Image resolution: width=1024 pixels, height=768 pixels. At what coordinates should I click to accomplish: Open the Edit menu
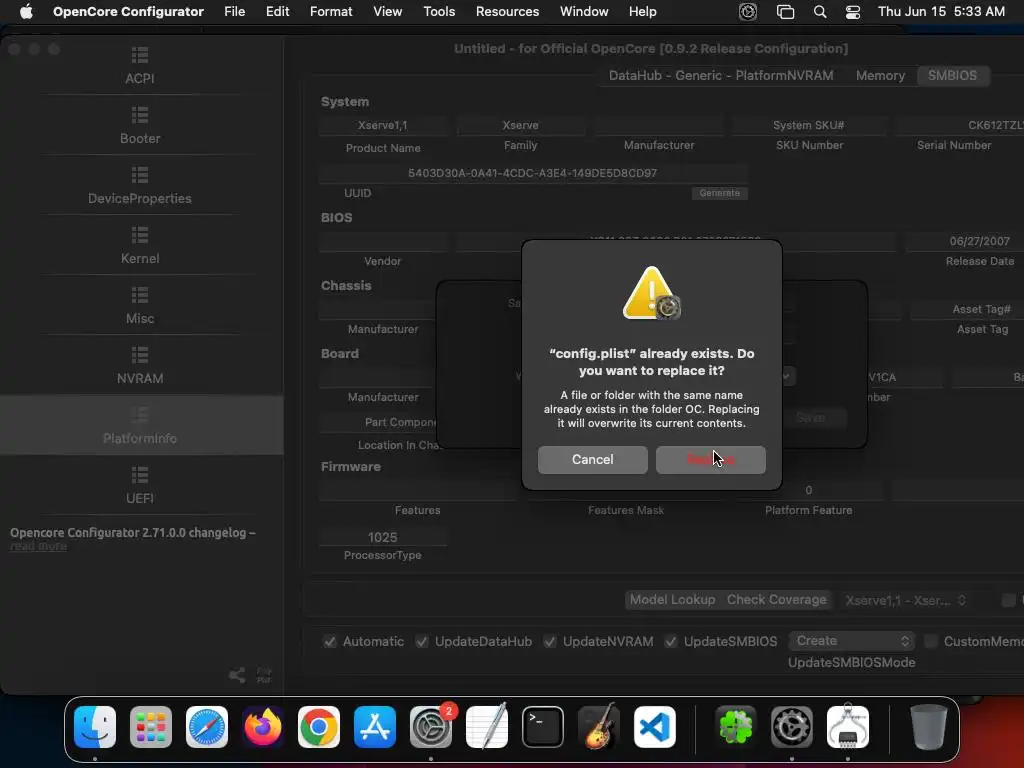pos(278,12)
